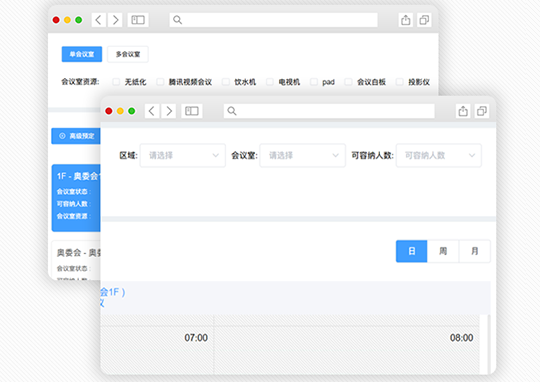The height and width of the screenshot is (382, 540).
Task: Click back arrow in the rear window
Action: pos(98,20)
